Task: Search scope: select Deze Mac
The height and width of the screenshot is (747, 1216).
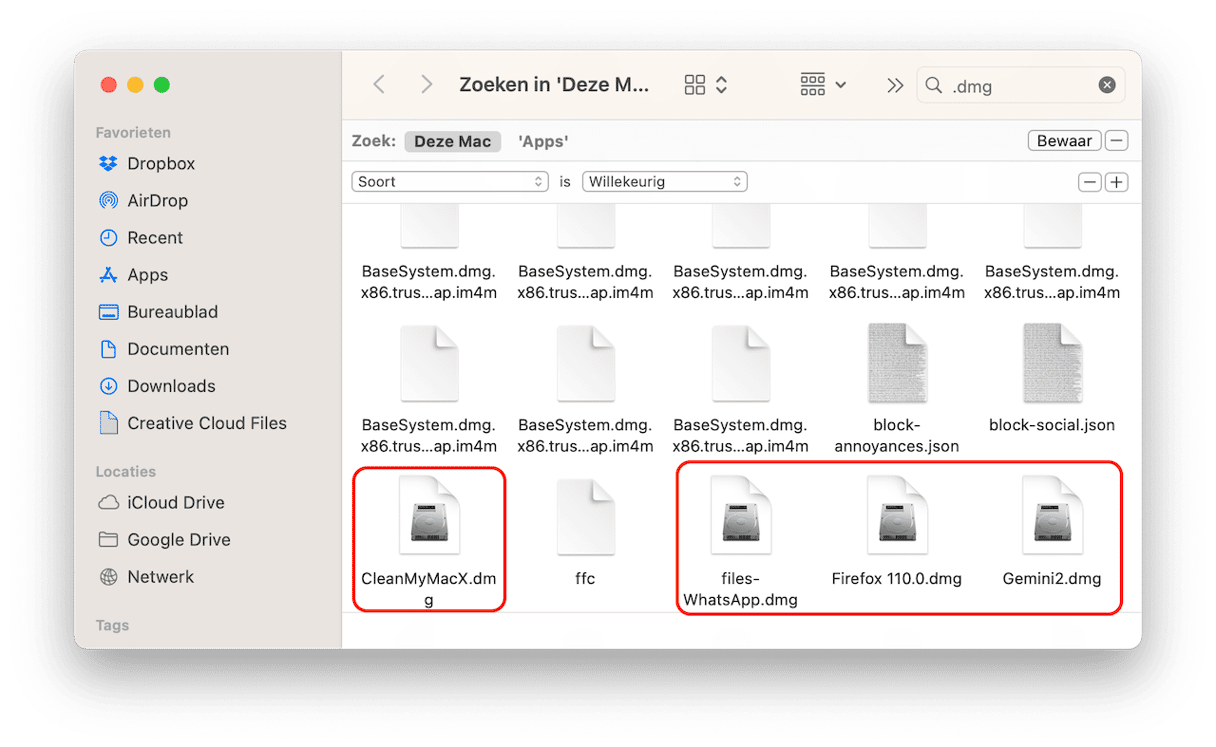Action: (x=452, y=141)
